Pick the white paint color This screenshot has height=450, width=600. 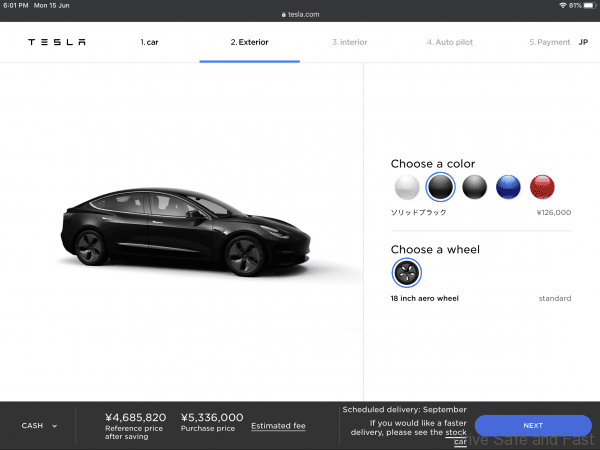(407, 187)
